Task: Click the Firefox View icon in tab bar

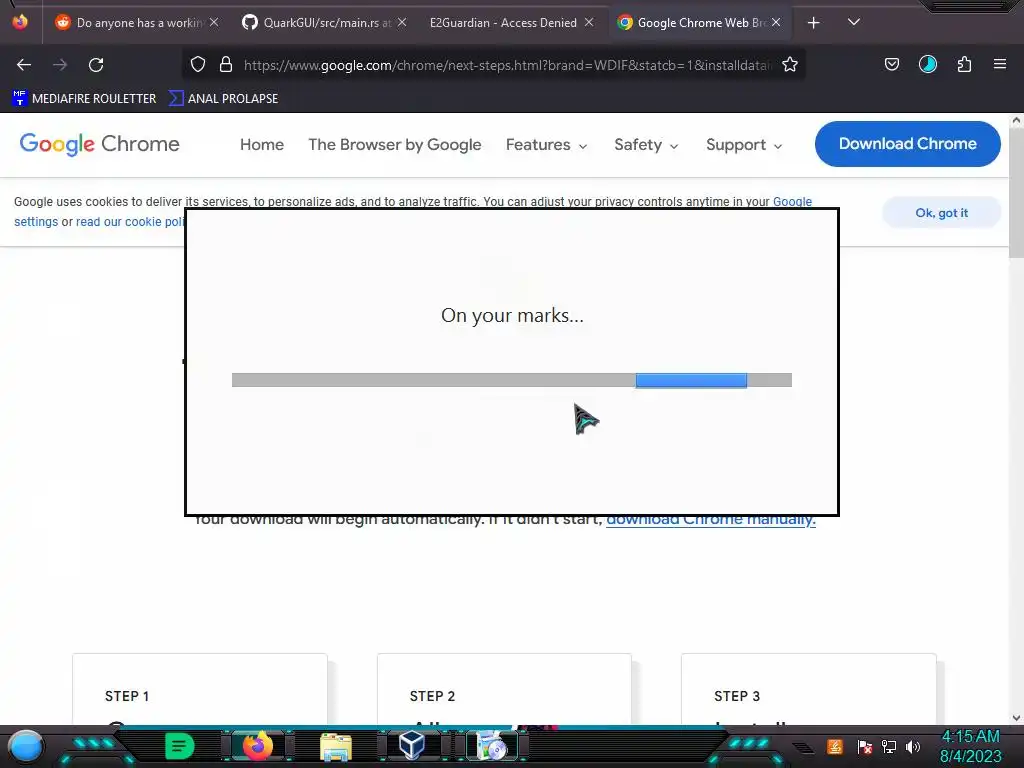Action: point(20,22)
